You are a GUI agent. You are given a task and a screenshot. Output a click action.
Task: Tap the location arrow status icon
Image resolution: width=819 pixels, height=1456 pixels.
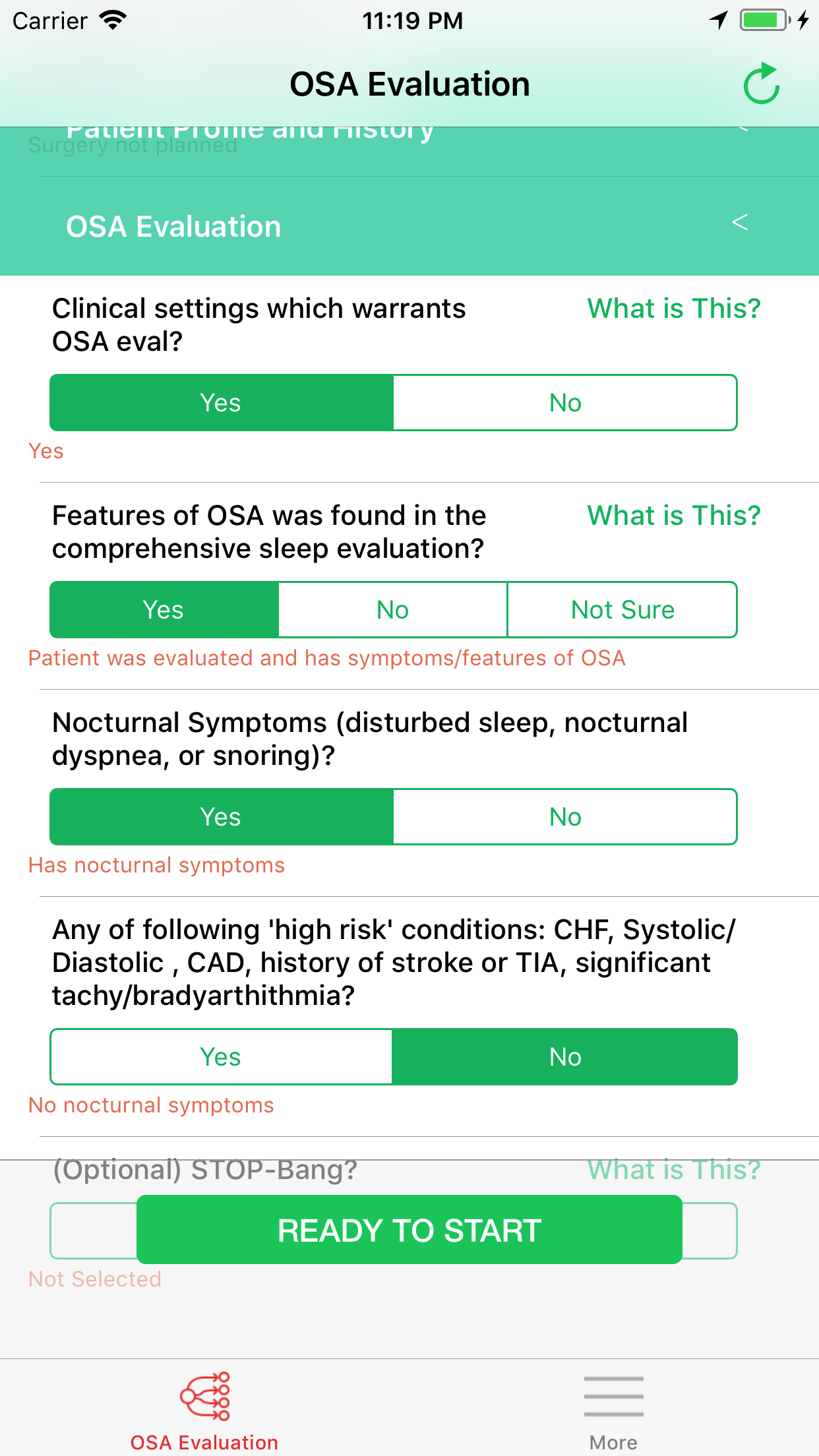click(719, 20)
